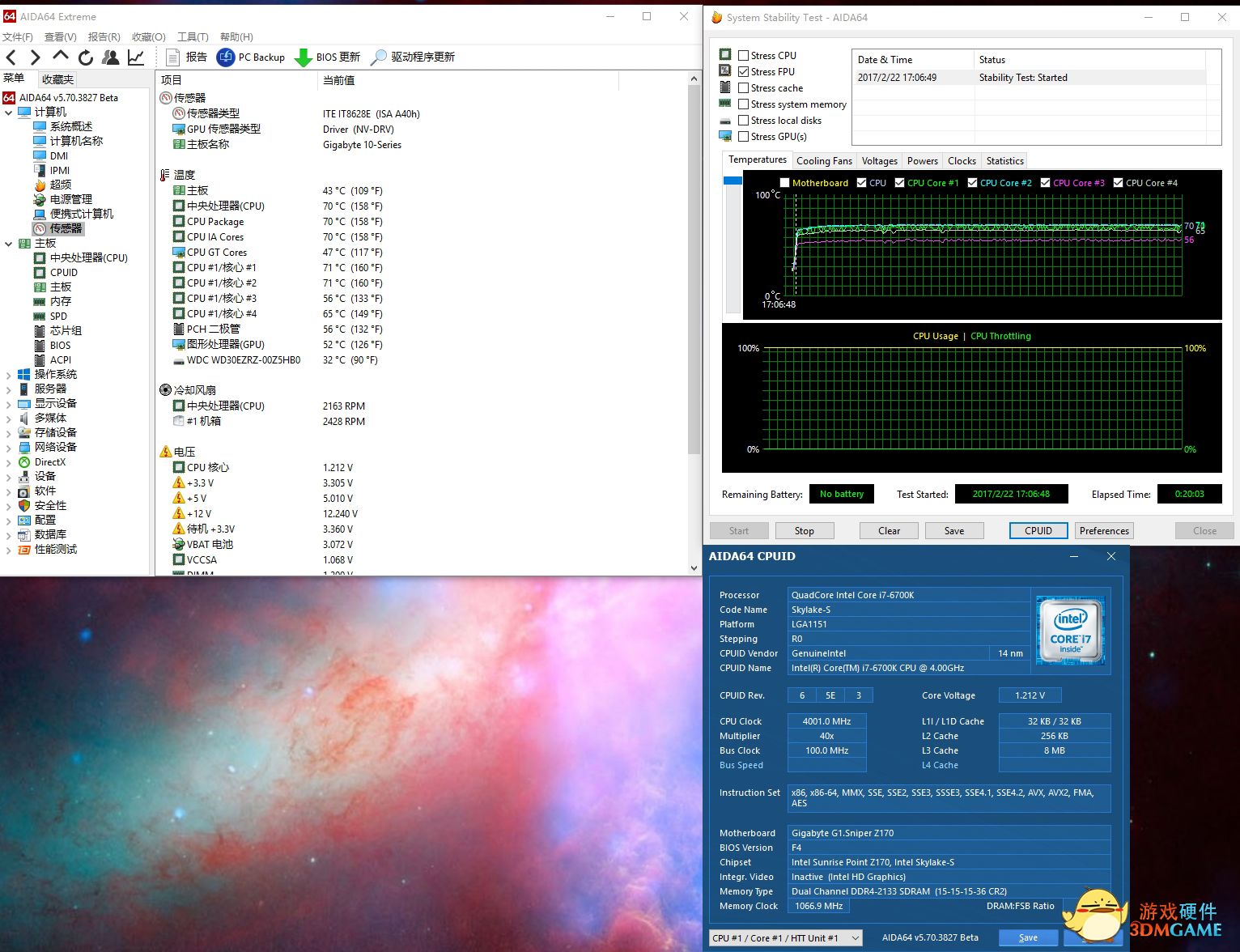Open the CPU #1 / Core #1 dropdown

pyautogui.click(x=786, y=937)
